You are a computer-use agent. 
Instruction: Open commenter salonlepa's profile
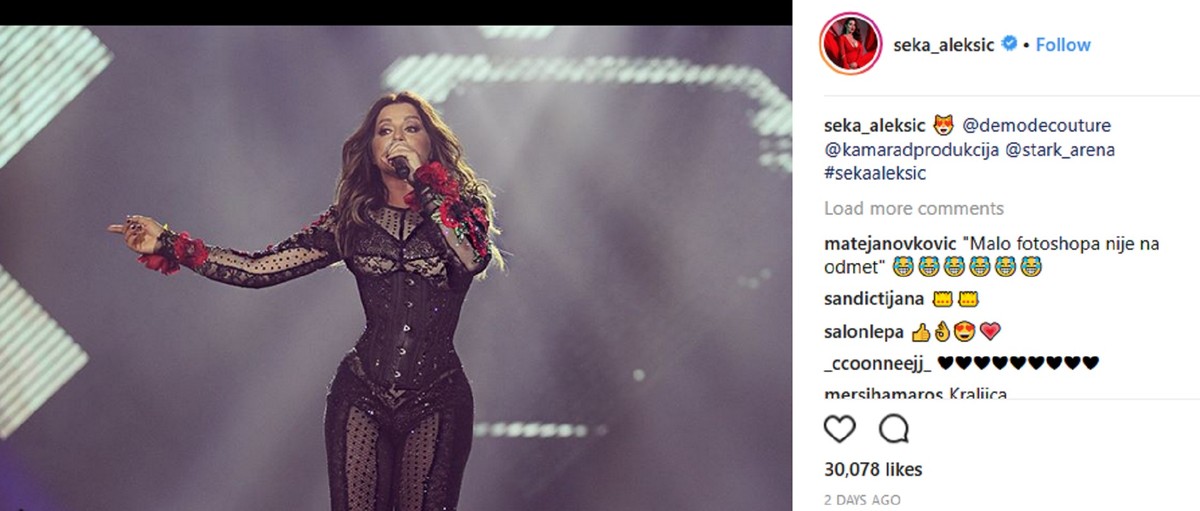864,331
